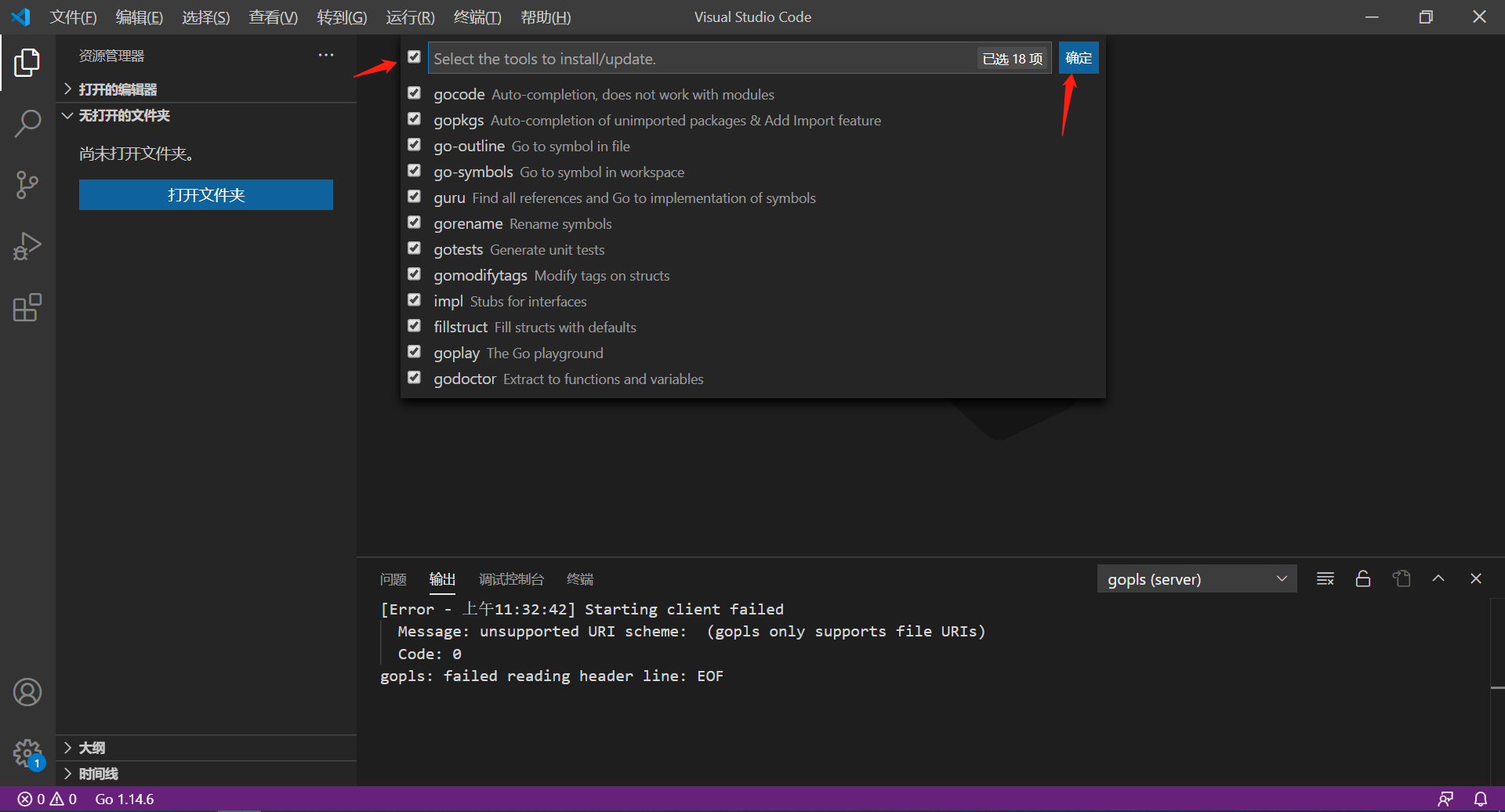
Task: Open the Run and Debug view
Action: (27, 246)
